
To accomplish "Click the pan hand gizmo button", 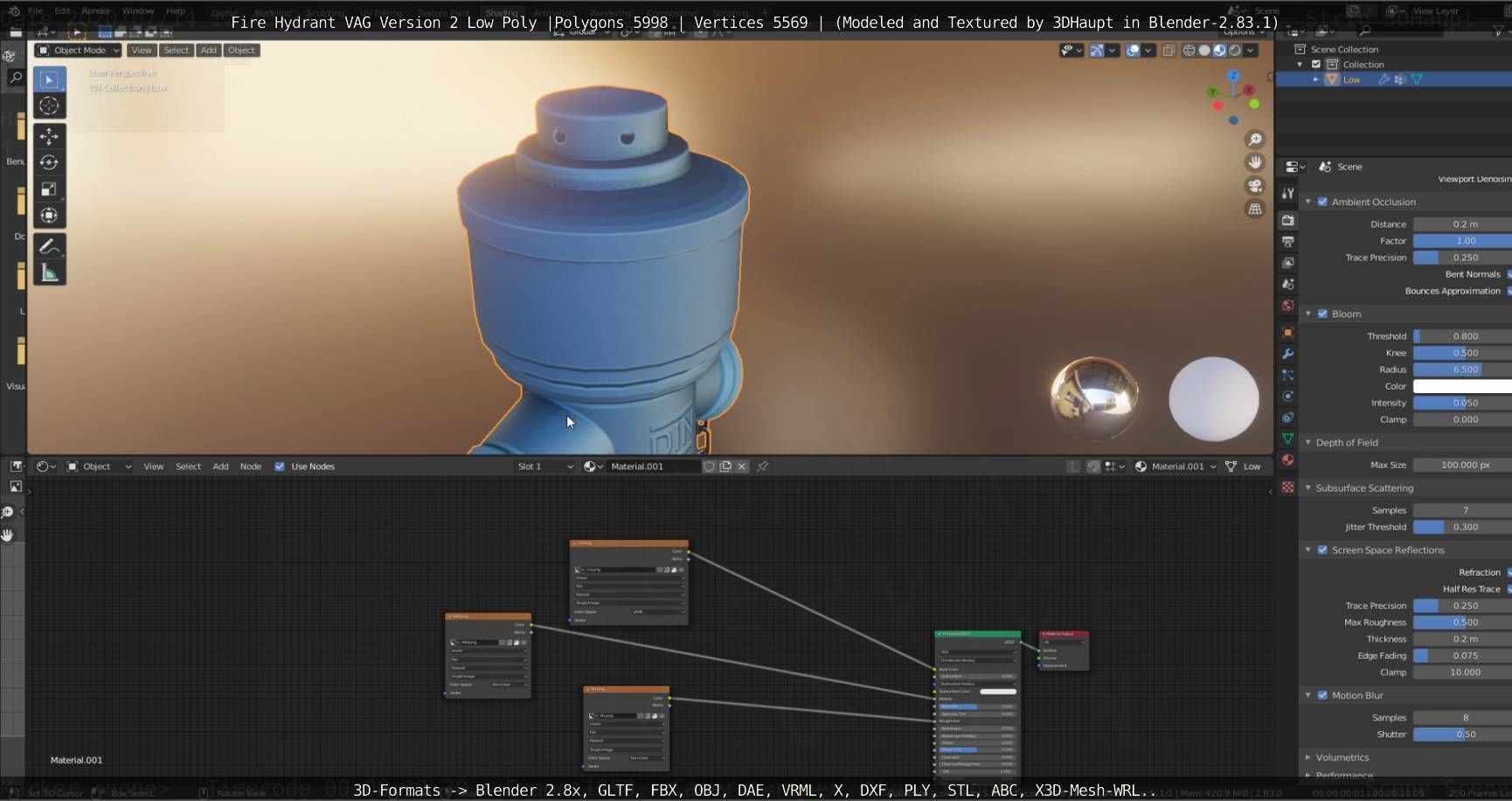I will (x=1255, y=162).
